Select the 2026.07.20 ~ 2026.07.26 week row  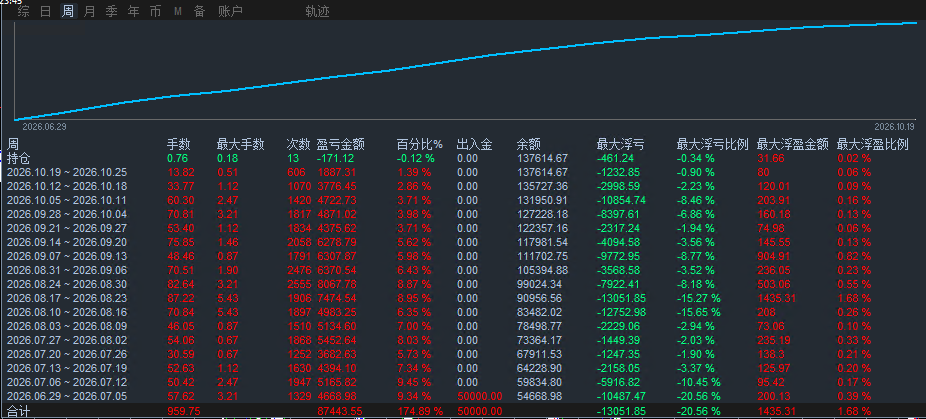(x=463, y=353)
